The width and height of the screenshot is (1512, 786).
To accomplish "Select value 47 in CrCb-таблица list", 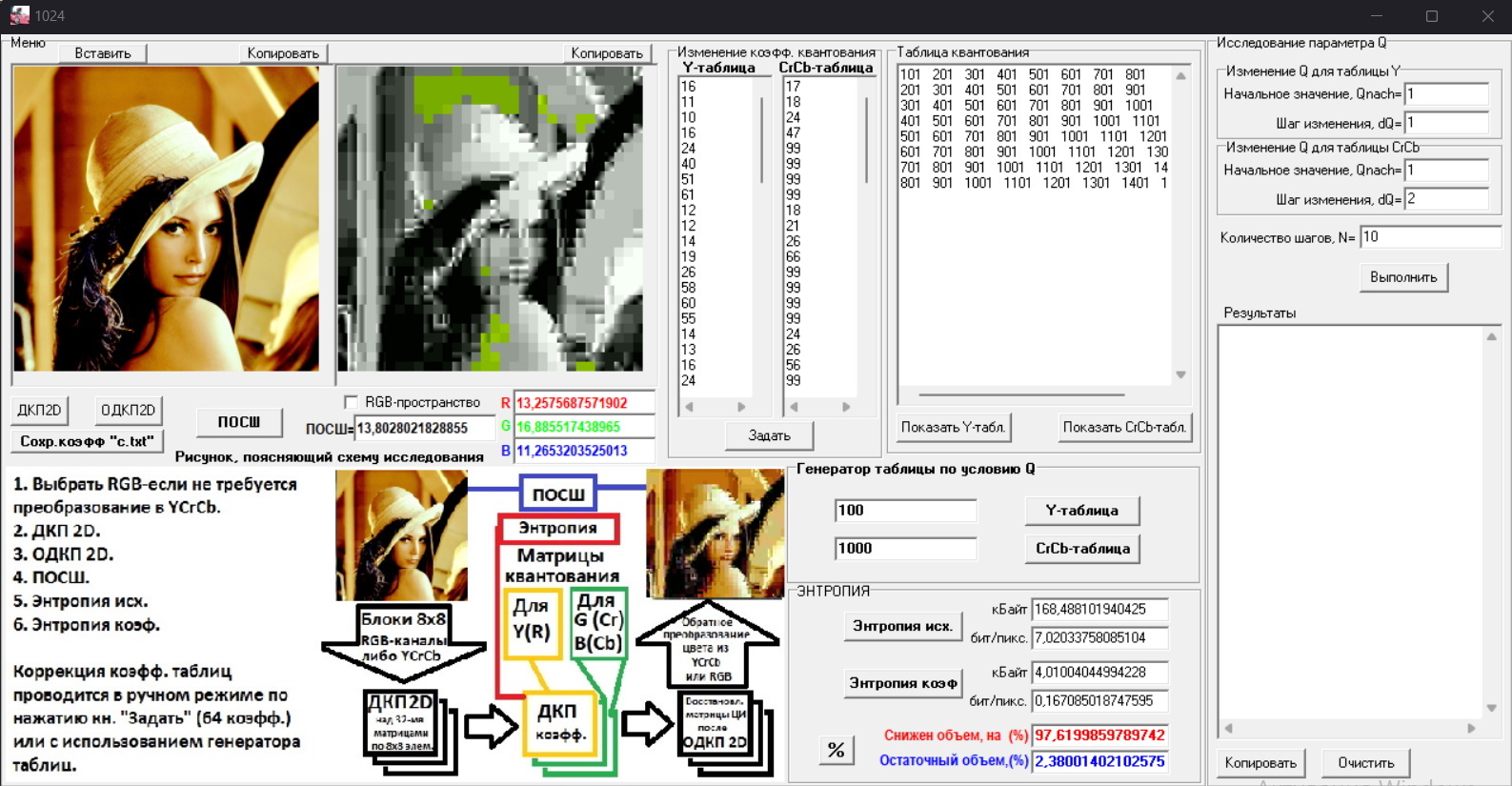I will click(793, 132).
